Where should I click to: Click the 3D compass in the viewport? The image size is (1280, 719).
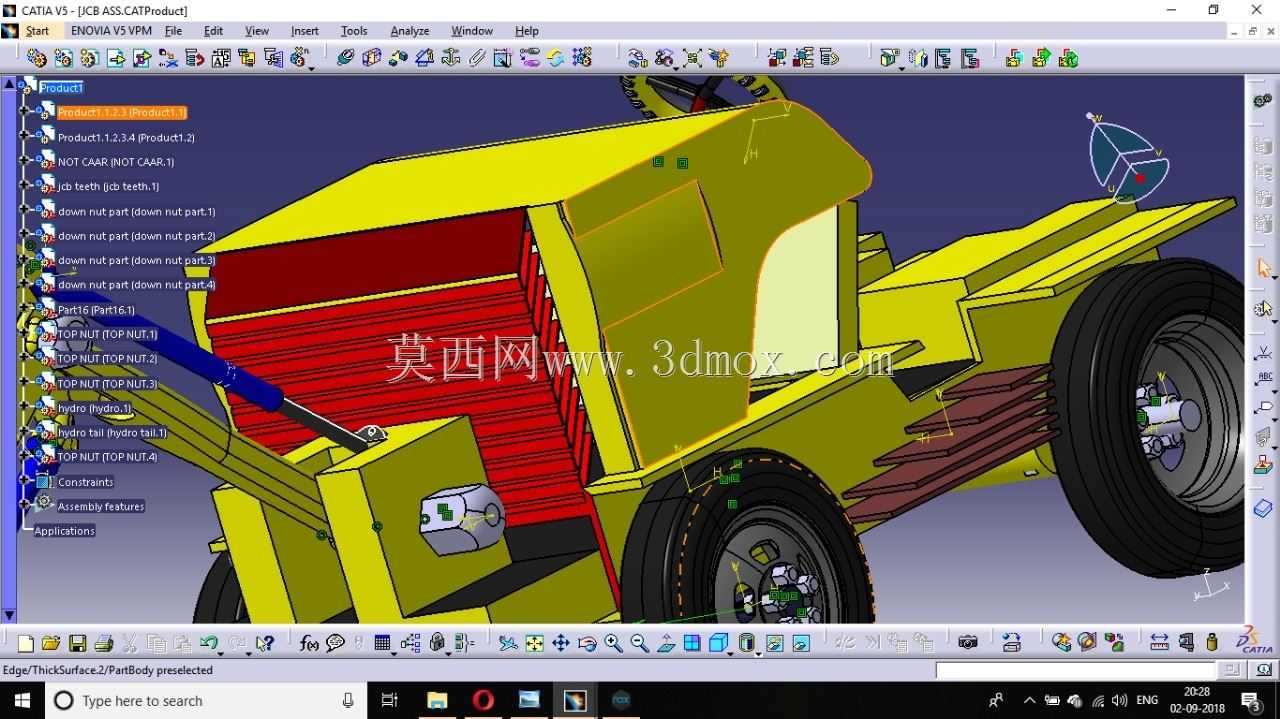point(1128,159)
